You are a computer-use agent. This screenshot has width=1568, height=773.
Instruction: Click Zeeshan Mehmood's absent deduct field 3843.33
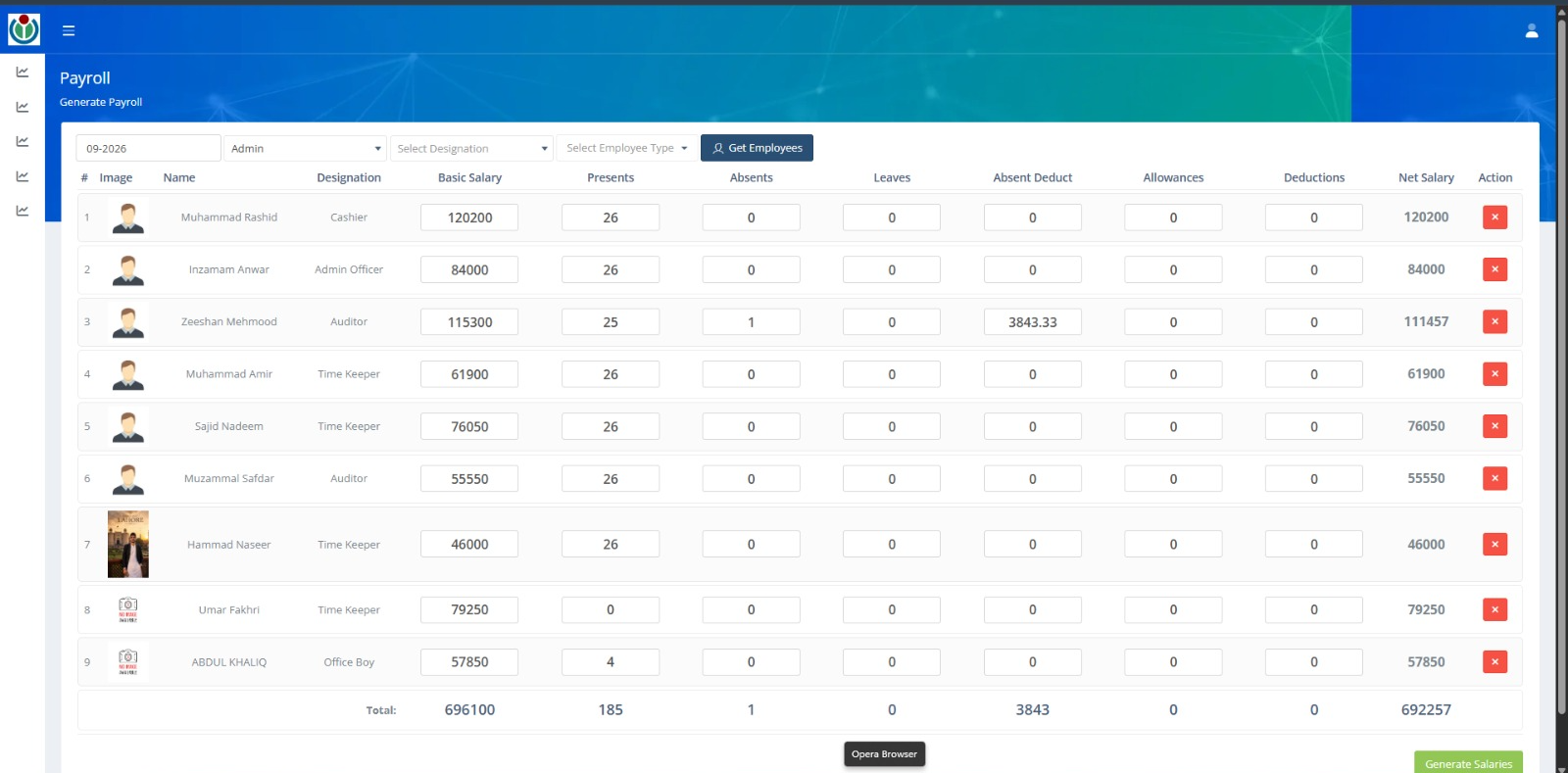click(x=1033, y=321)
